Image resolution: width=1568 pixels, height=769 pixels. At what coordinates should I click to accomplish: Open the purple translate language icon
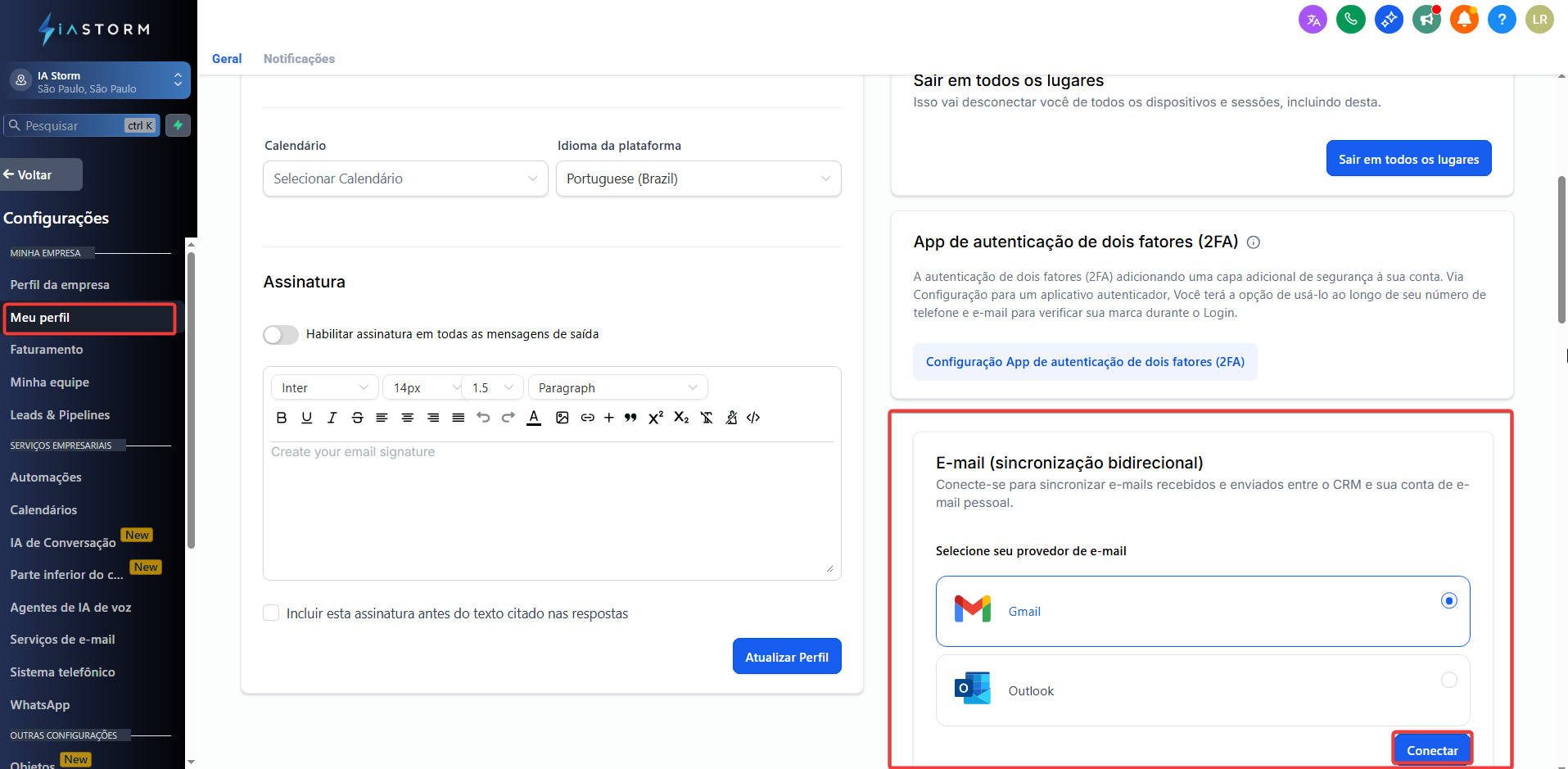click(1313, 20)
